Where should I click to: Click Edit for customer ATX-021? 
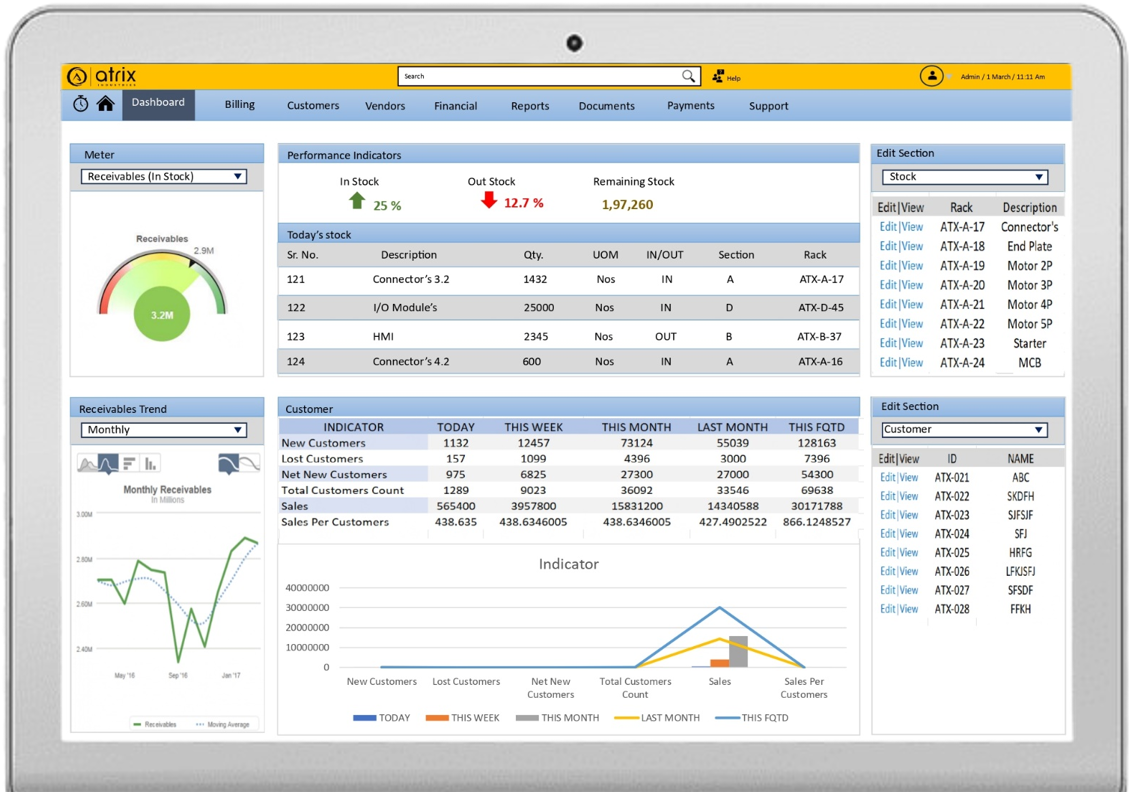pyautogui.click(x=888, y=477)
